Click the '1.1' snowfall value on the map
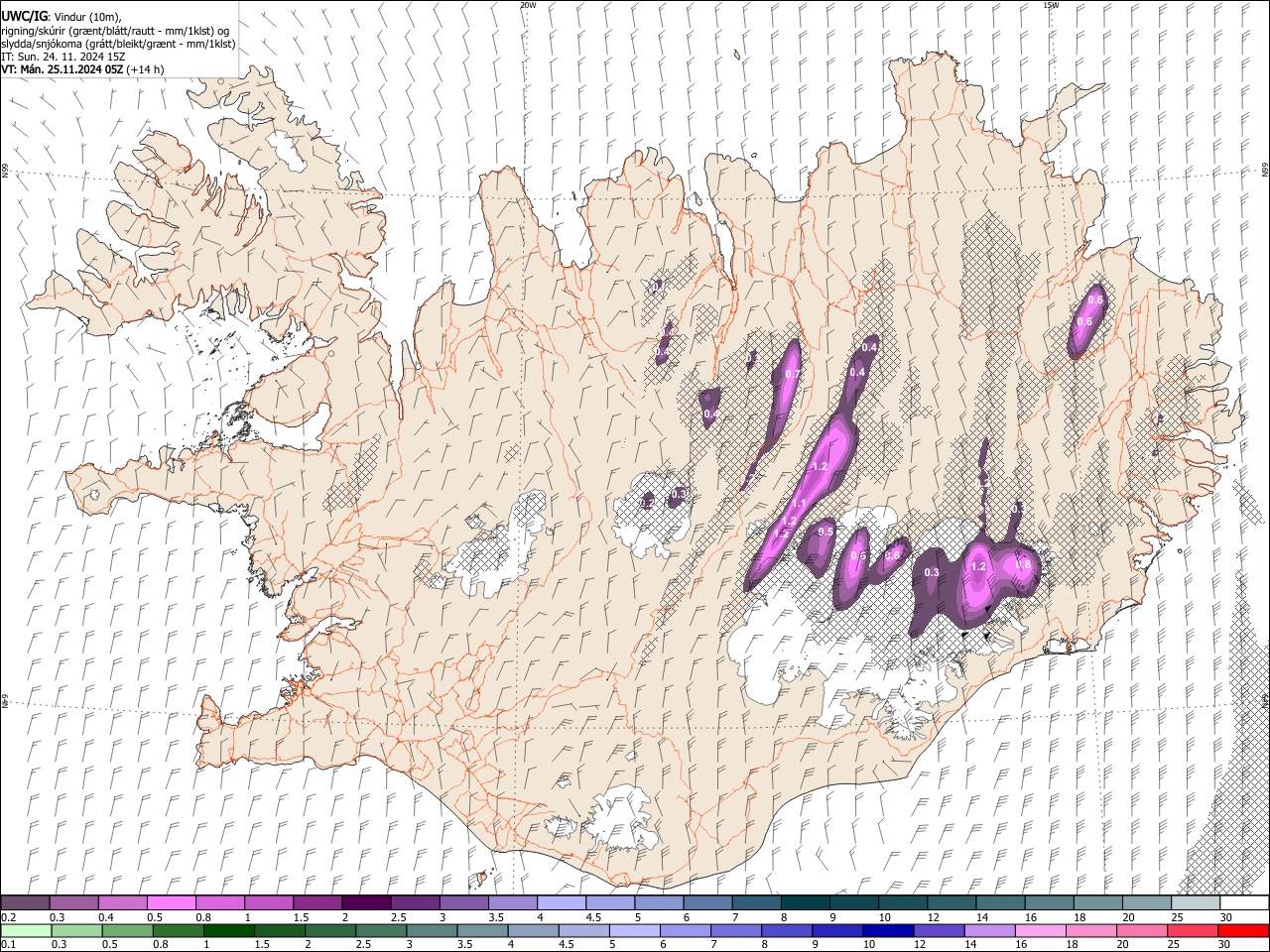The width and height of the screenshot is (1270, 952). (799, 504)
